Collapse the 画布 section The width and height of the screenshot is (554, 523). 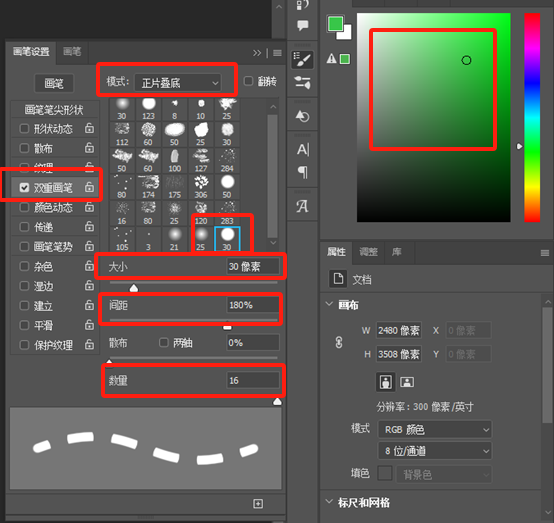(x=329, y=304)
